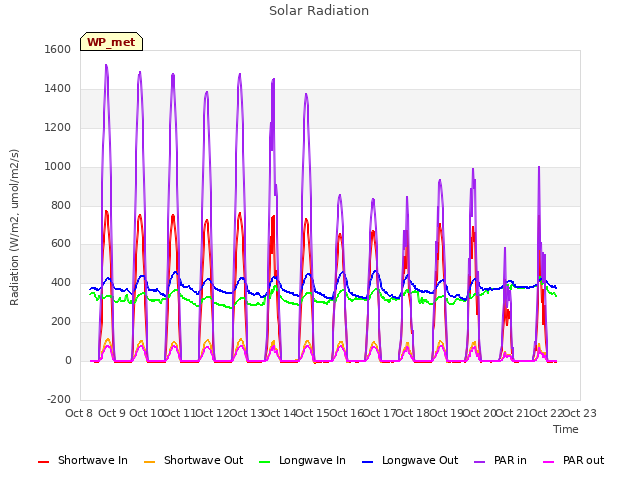Click the Longwave In legend entry
The width and height of the screenshot is (640, 480).
pos(302,461)
